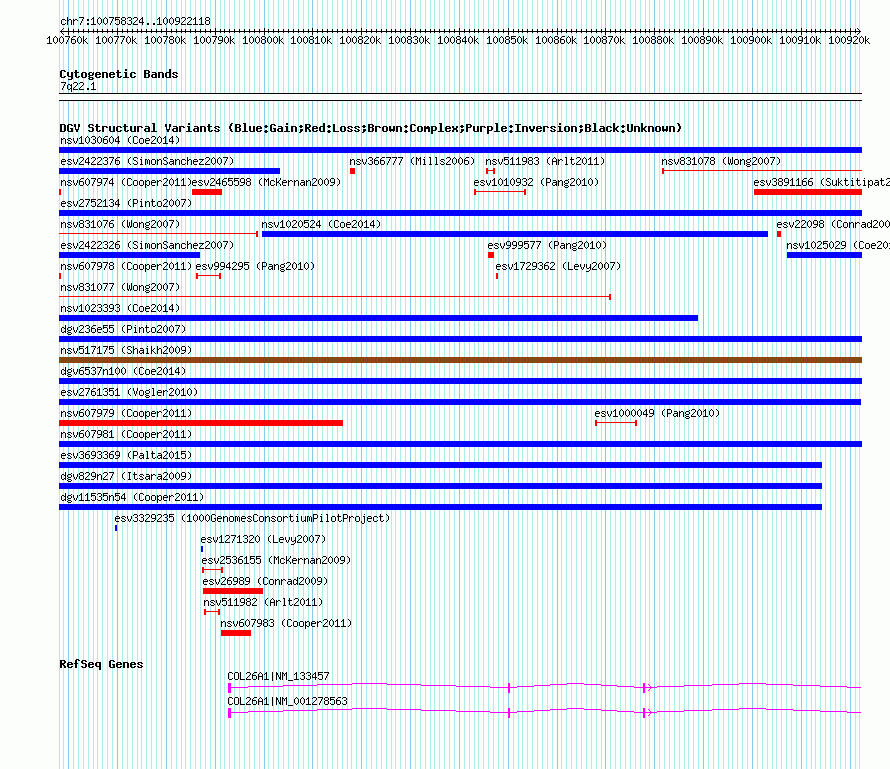
Task: Select the chr7:100758324..100922118 coordinate text
Action: click(135, 21)
